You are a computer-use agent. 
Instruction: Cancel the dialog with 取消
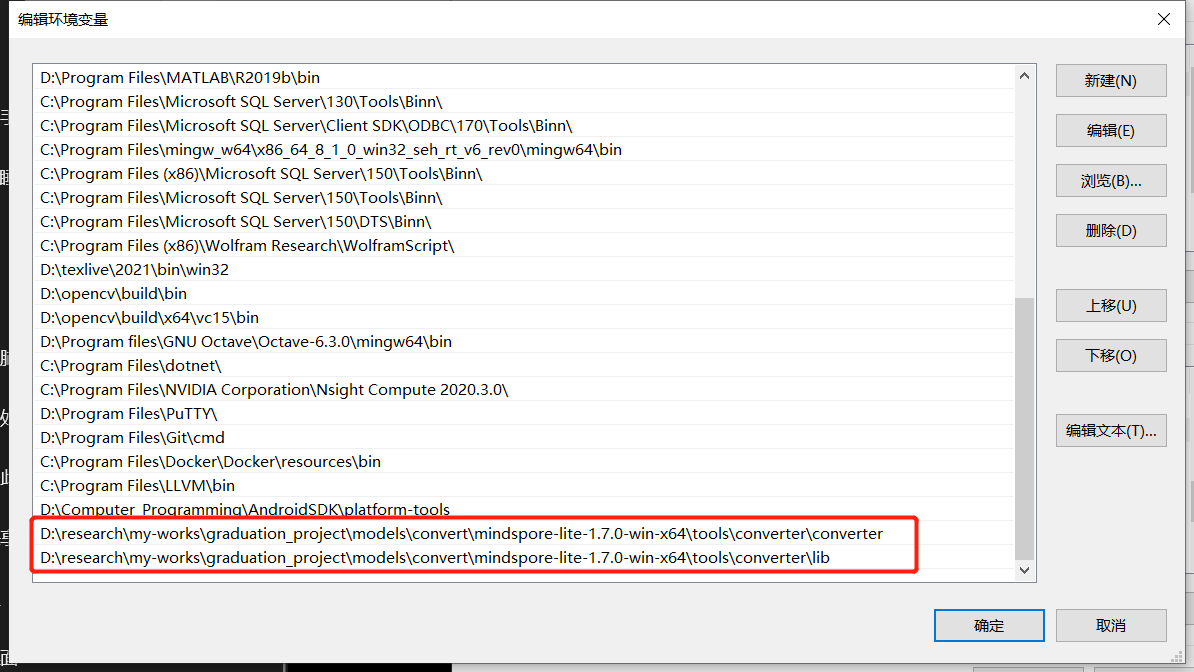1110,625
